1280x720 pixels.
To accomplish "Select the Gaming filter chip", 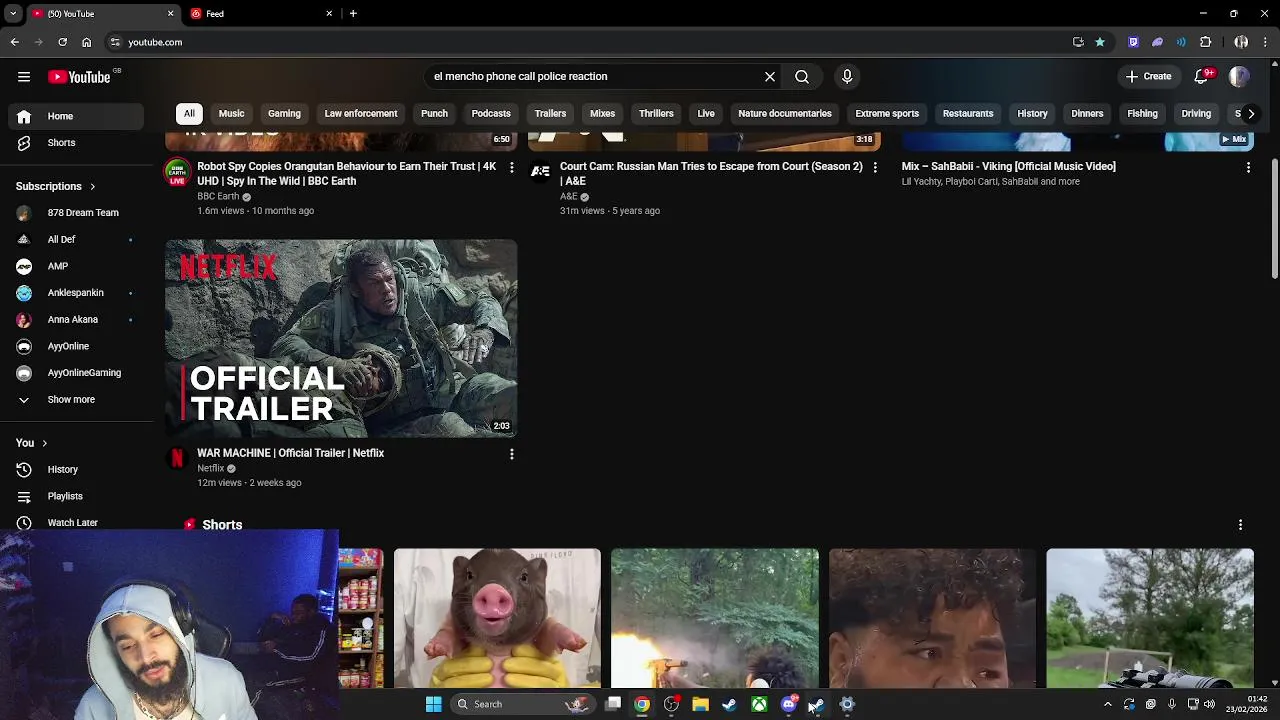I will point(284,114).
